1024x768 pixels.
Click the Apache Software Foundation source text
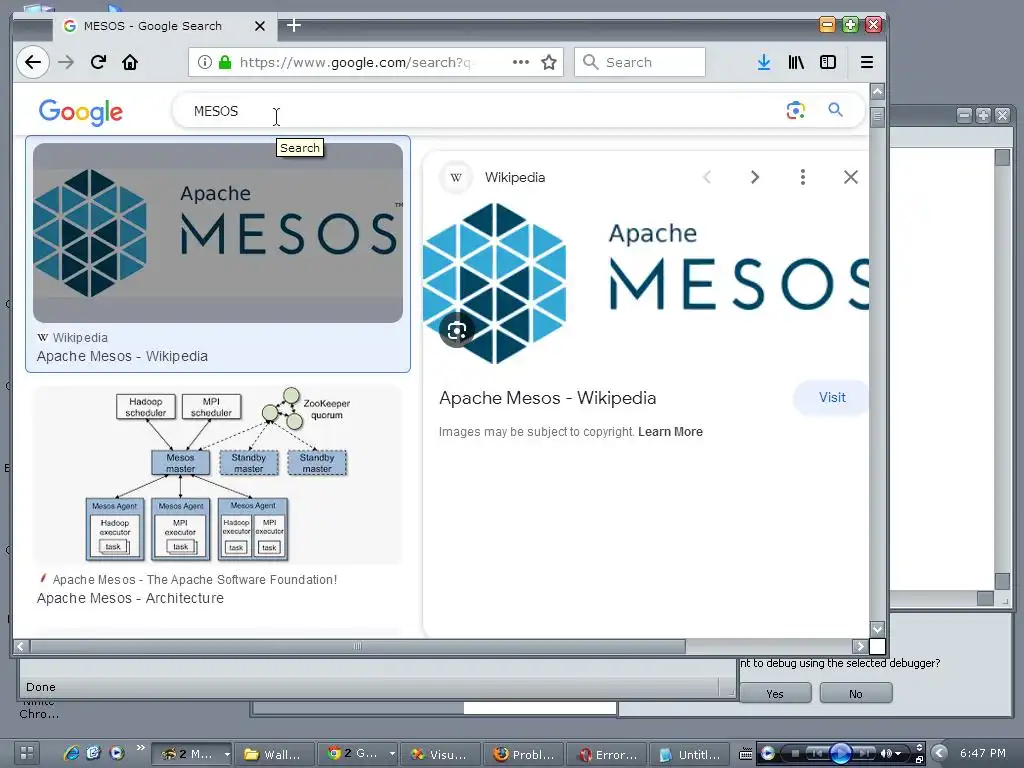coord(195,579)
